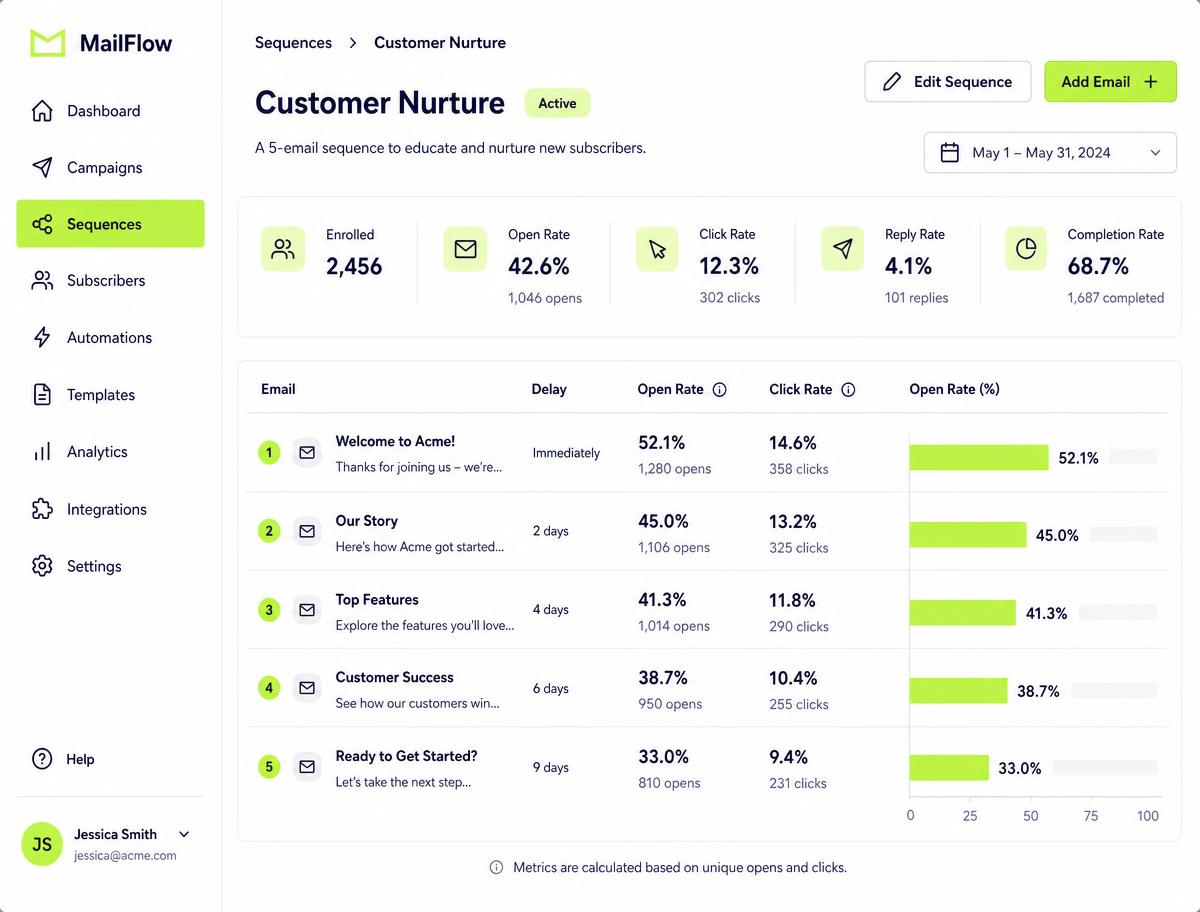1200x912 pixels.
Task: Open the Dashboard menu item
Action: [110, 111]
